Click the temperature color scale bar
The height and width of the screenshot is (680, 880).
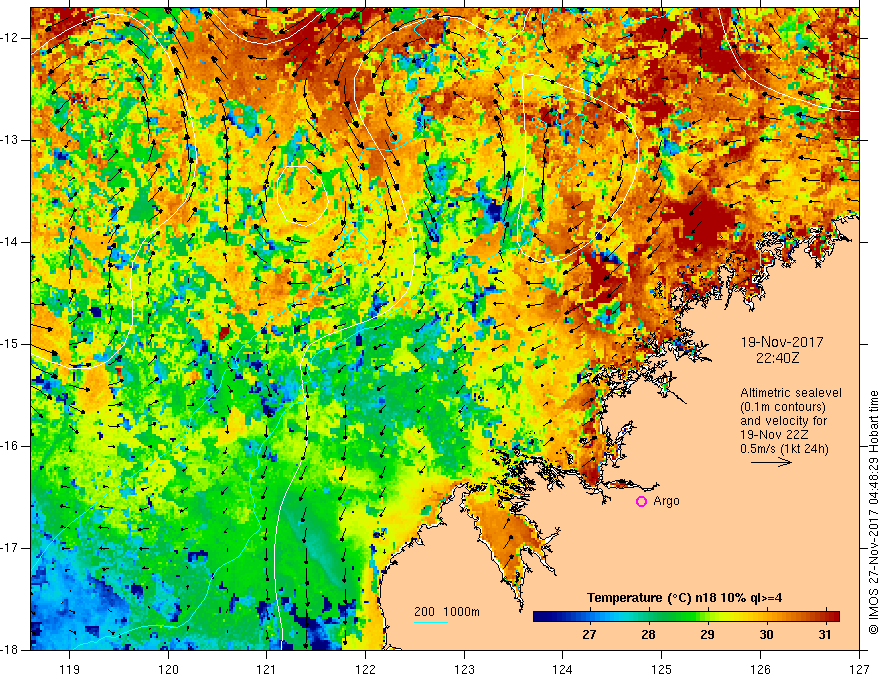[x=686, y=617]
